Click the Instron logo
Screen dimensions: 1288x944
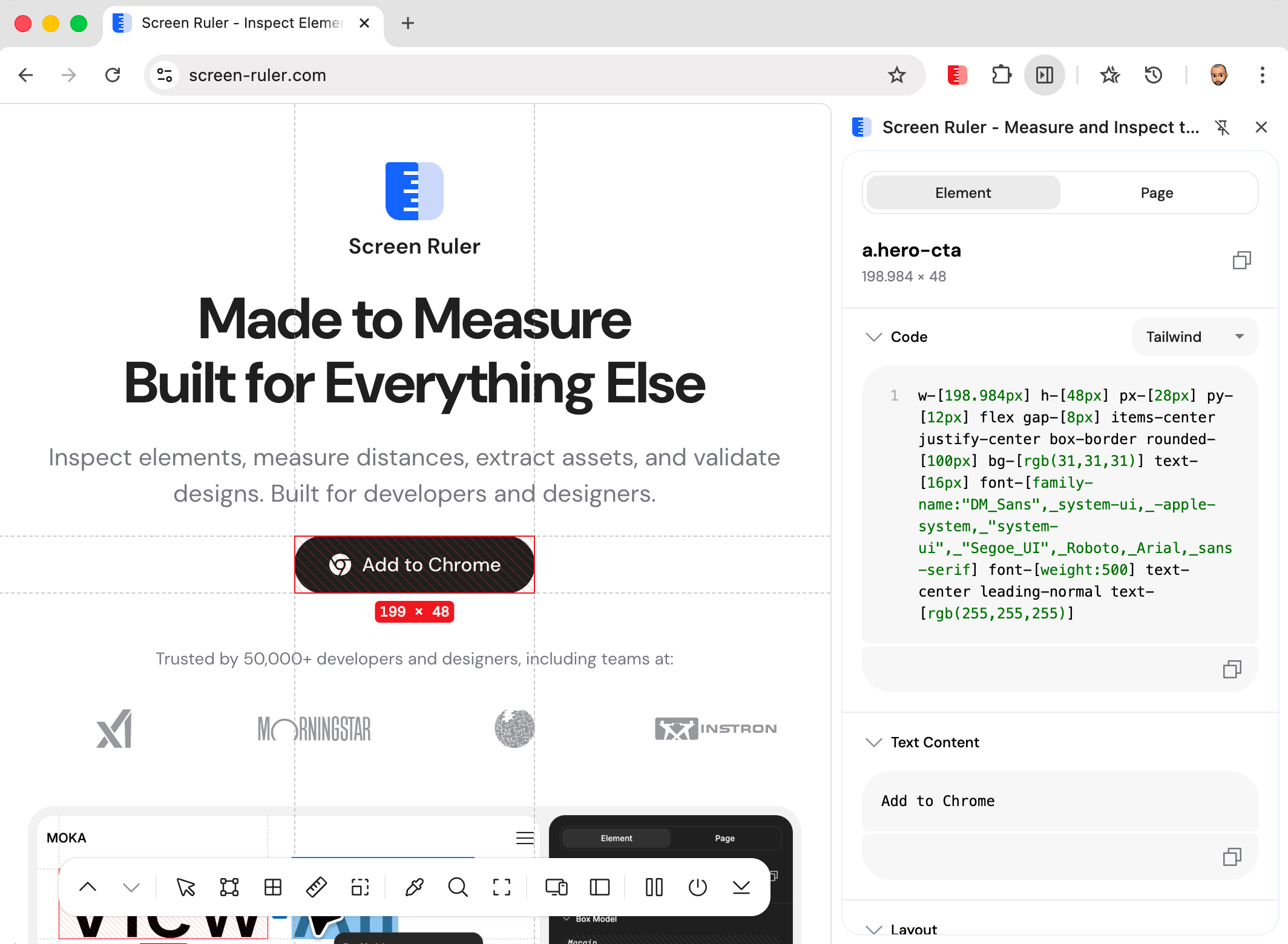(x=716, y=729)
